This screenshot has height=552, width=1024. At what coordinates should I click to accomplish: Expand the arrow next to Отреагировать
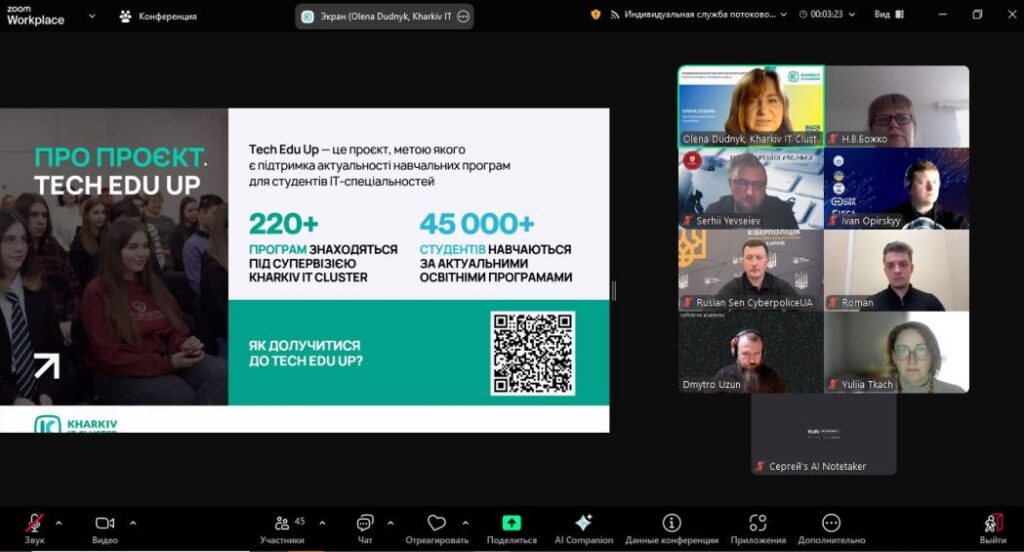tap(465, 523)
